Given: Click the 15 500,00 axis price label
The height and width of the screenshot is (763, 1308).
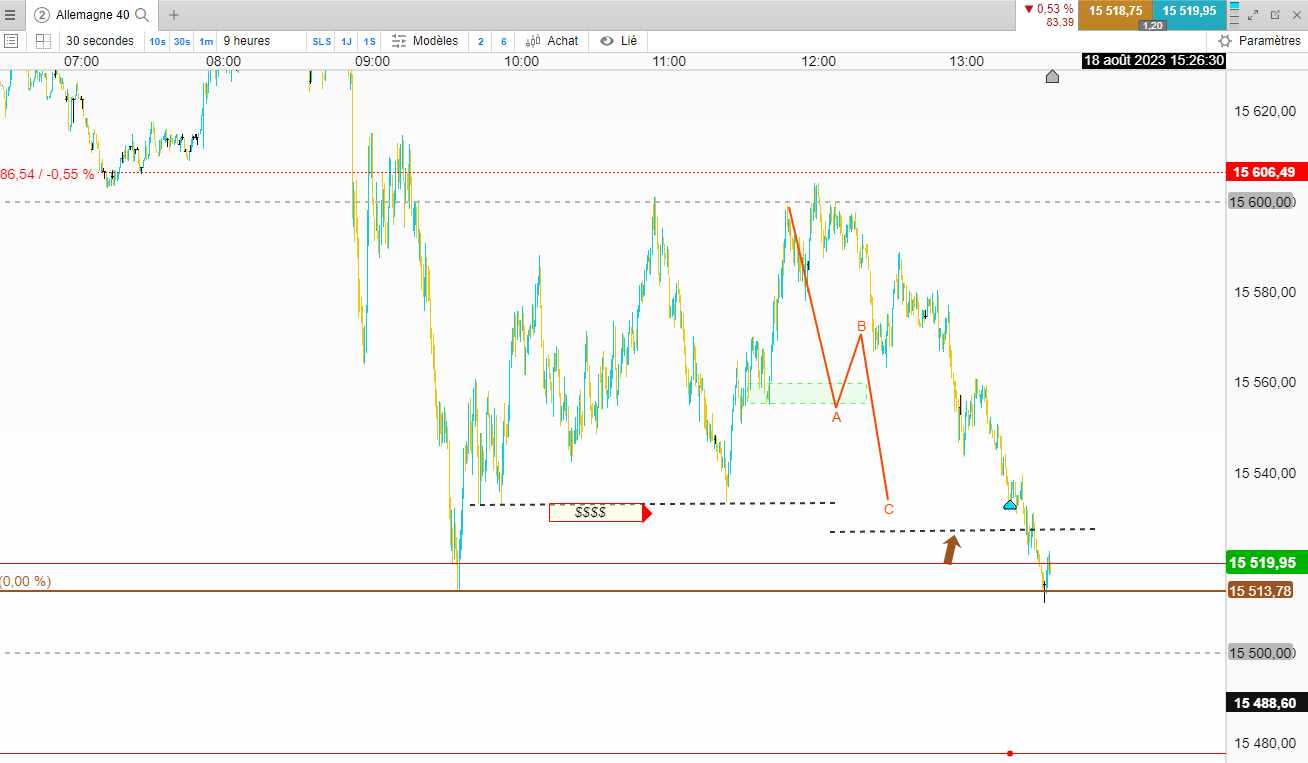Looking at the screenshot, I should pos(1261,653).
